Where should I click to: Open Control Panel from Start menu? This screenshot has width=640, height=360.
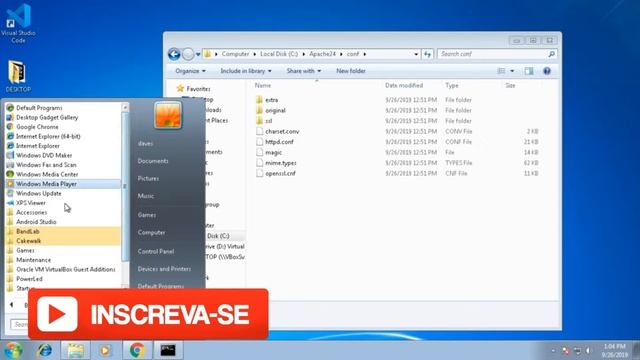pos(156,251)
